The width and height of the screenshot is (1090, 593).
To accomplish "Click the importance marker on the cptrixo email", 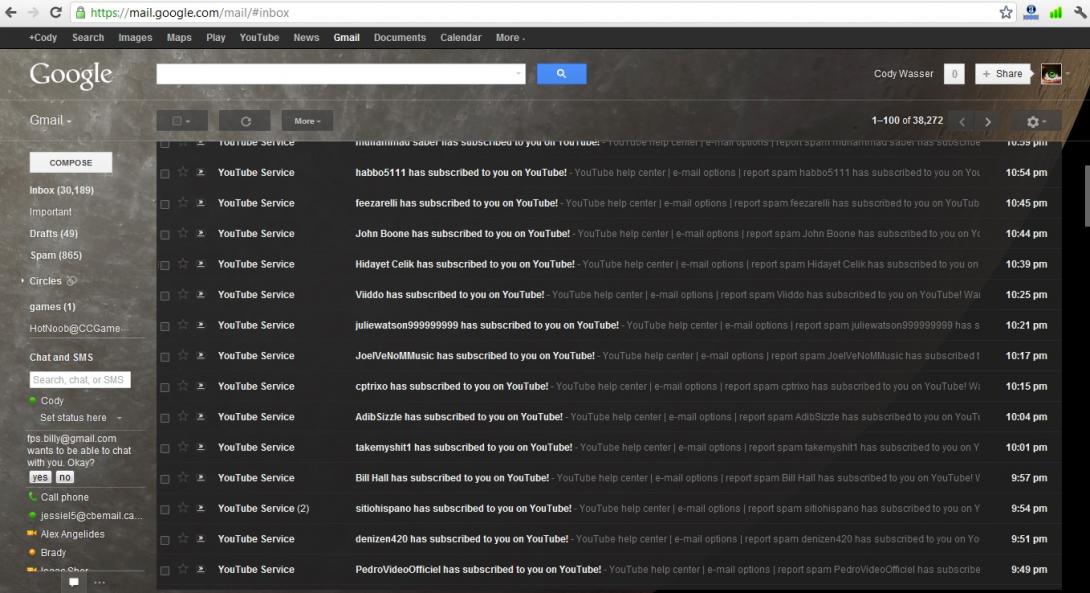I will point(201,386).
